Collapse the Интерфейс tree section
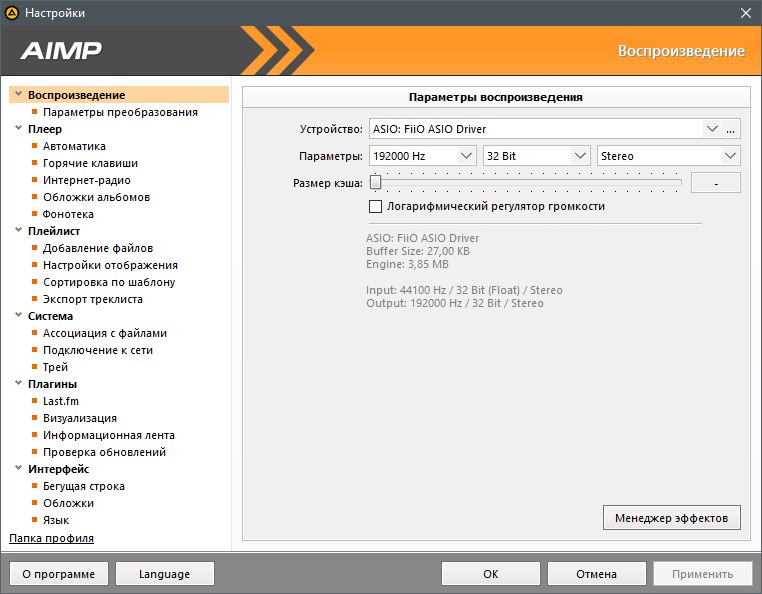This screenshot has height=594, width=762. [x=18, y=469]
